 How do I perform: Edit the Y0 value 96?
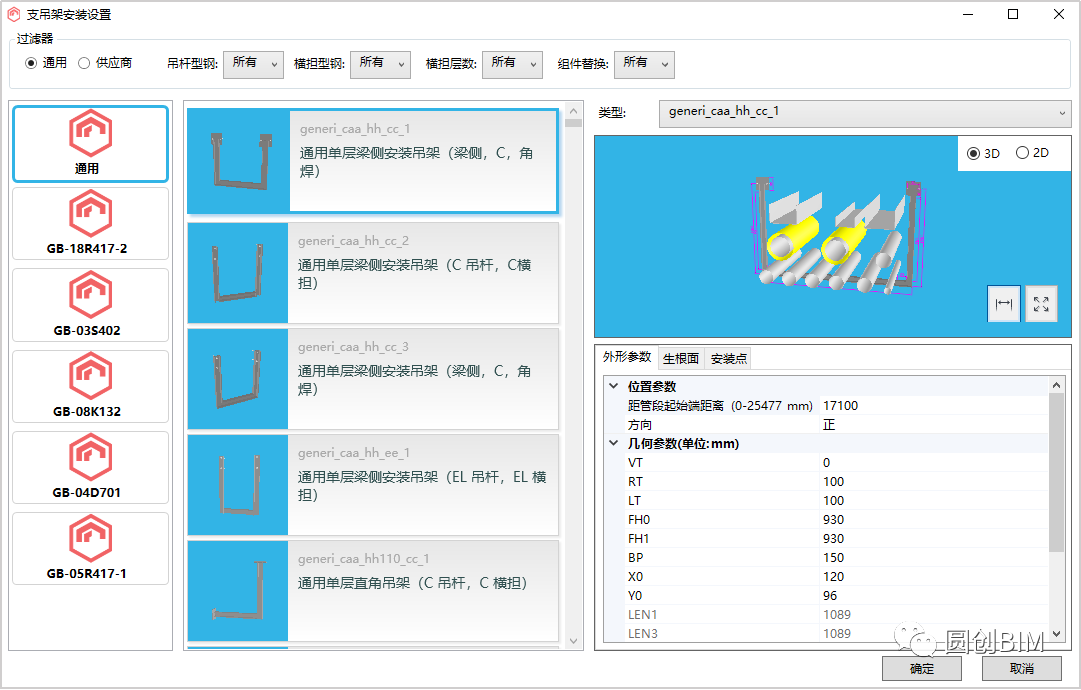click(933, 596)
